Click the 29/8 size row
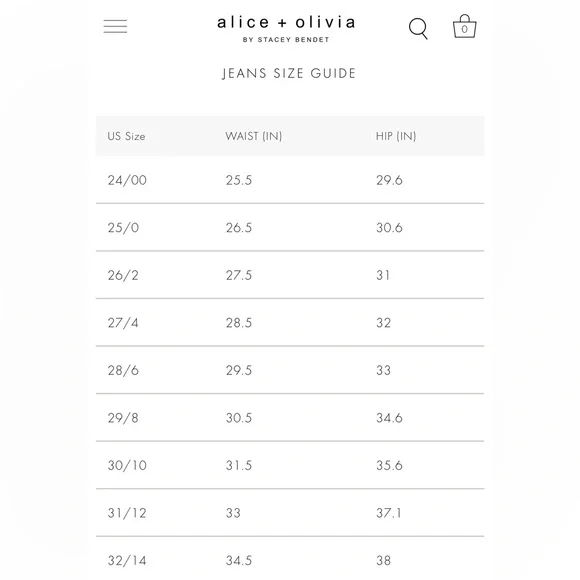580x580 pixels. [x=290, y=418]
